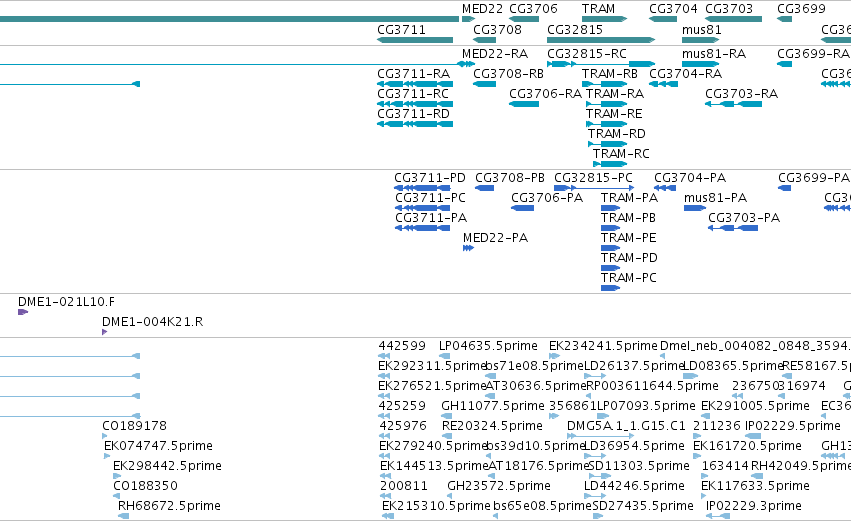Viewport: 851px width, 521px height.
Task: Open EST 442599
Action: tap(402, 346)
